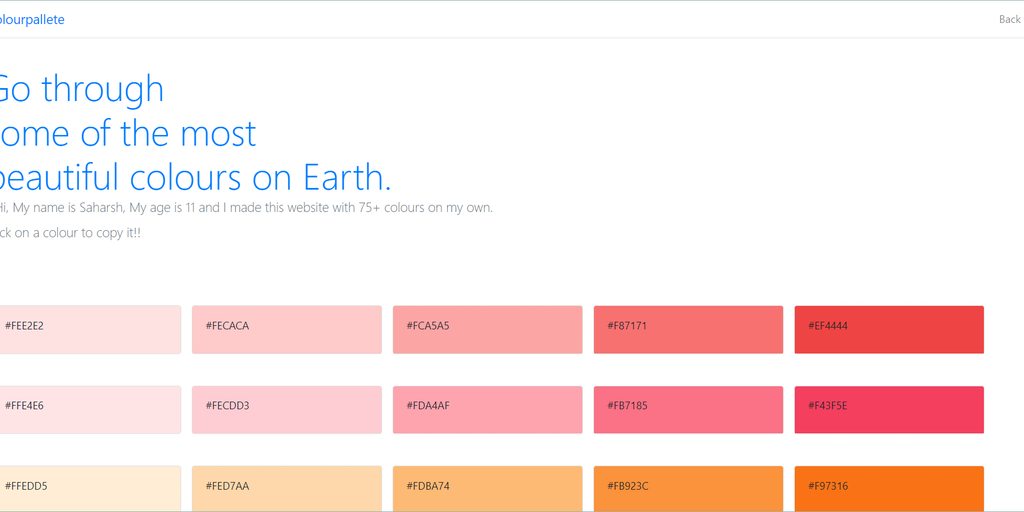The height and width of the screenshot is (512, 1024).
Task: Click the 'colour to copy it' instruction text
Action: 70,233
